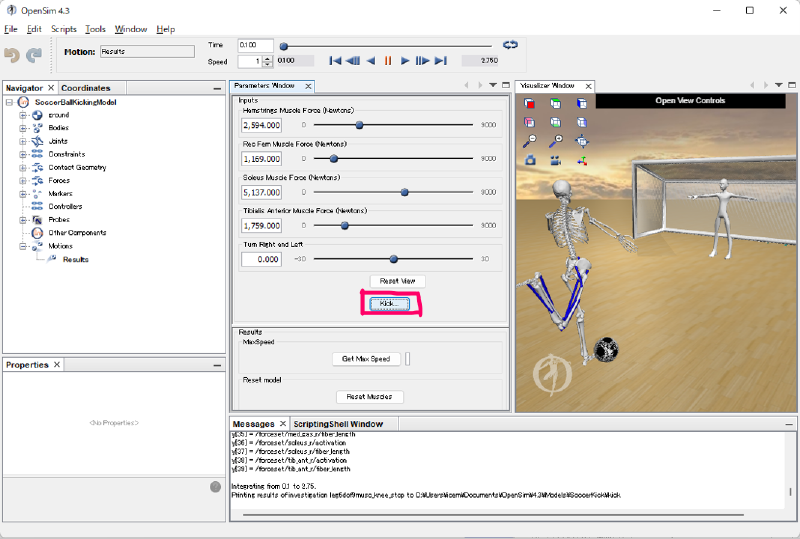800x539 pixels.
Task: Open the Tools menu
Action: (95, 29)
